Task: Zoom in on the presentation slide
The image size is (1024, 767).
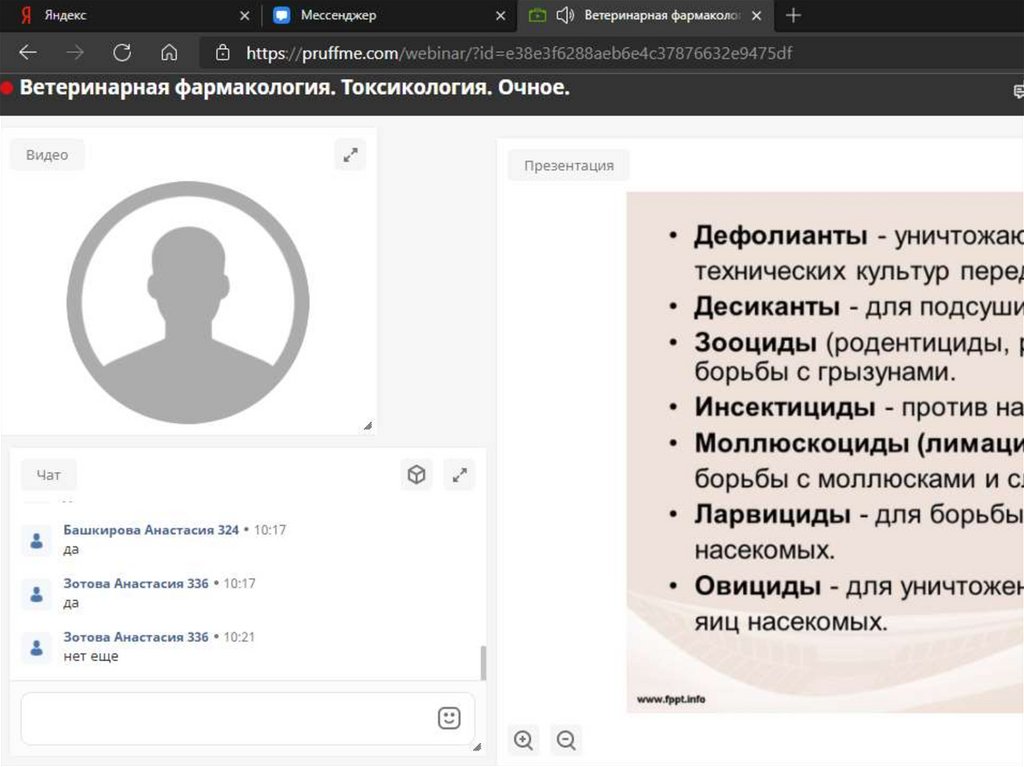Action: [x=523, y=740]
